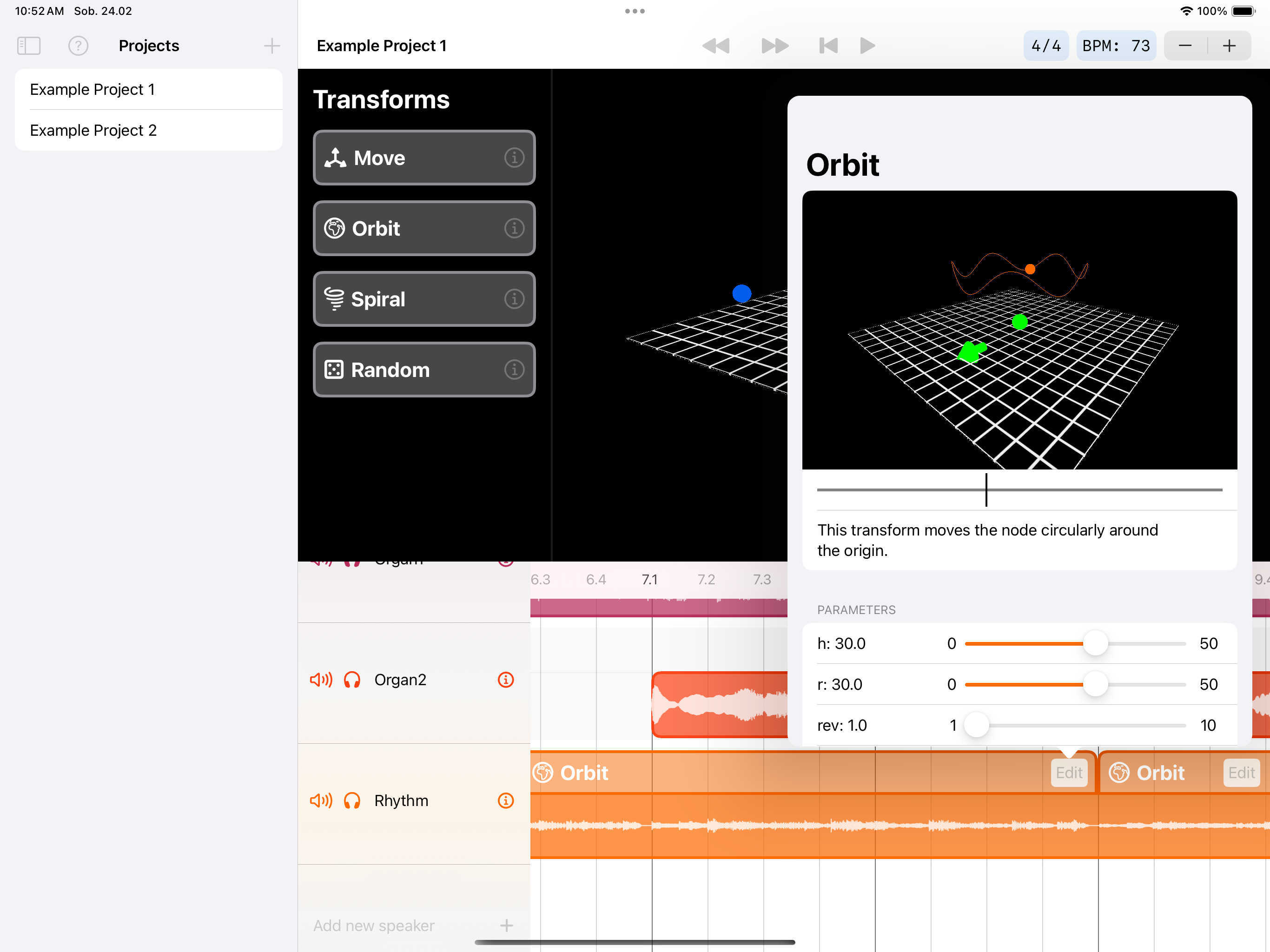Choose the Move transform

click(x=423, y=158)
